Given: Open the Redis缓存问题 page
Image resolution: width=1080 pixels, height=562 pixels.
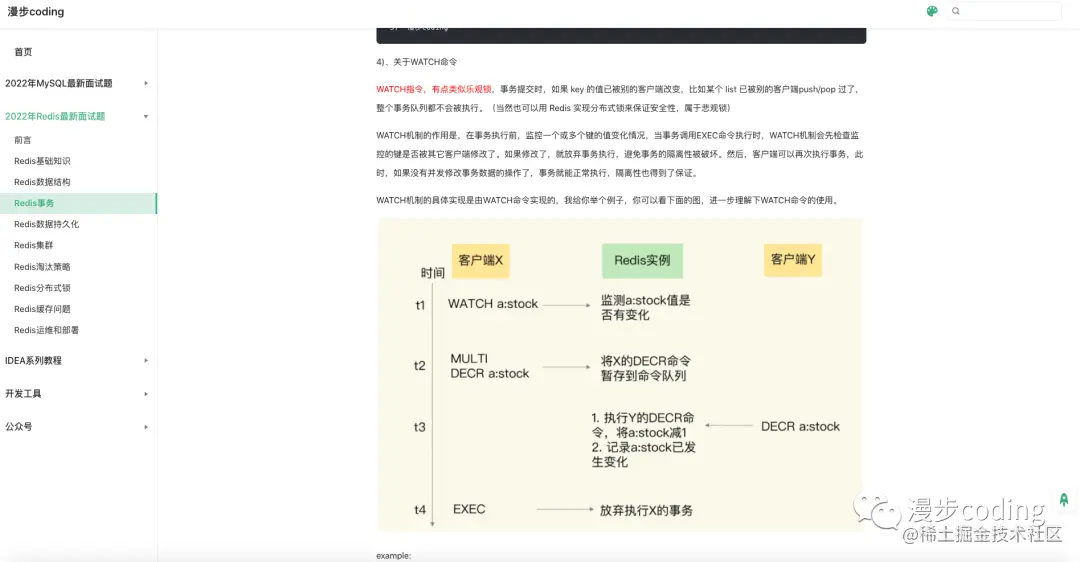Looking at the screenshot, I should pyautogui.click(x=42, y=309).
